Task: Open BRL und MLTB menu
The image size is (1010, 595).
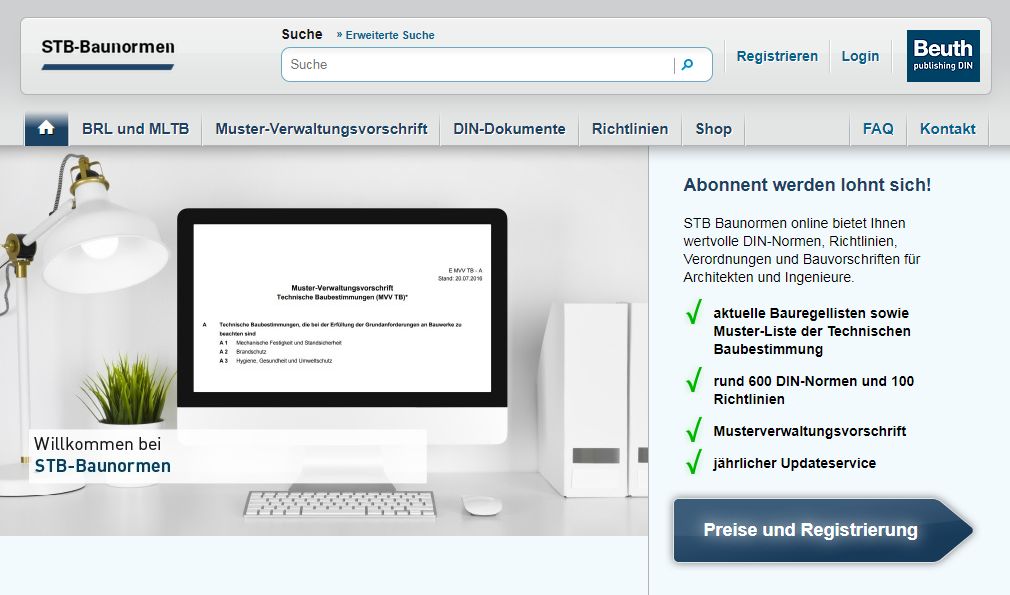Action: click(x=135, y=129)
